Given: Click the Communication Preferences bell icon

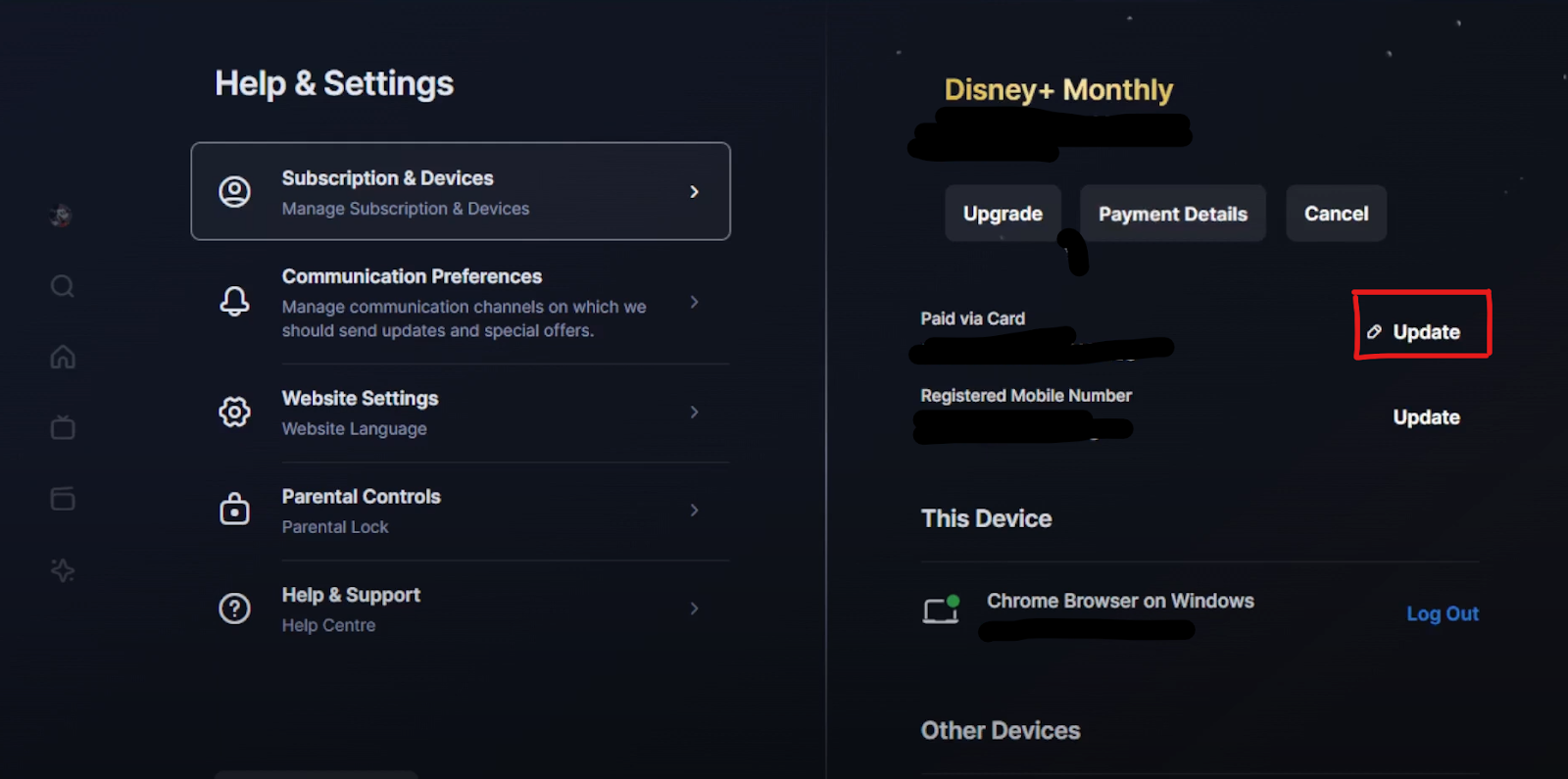Looking at the screenshot, I should pos(234,301).
